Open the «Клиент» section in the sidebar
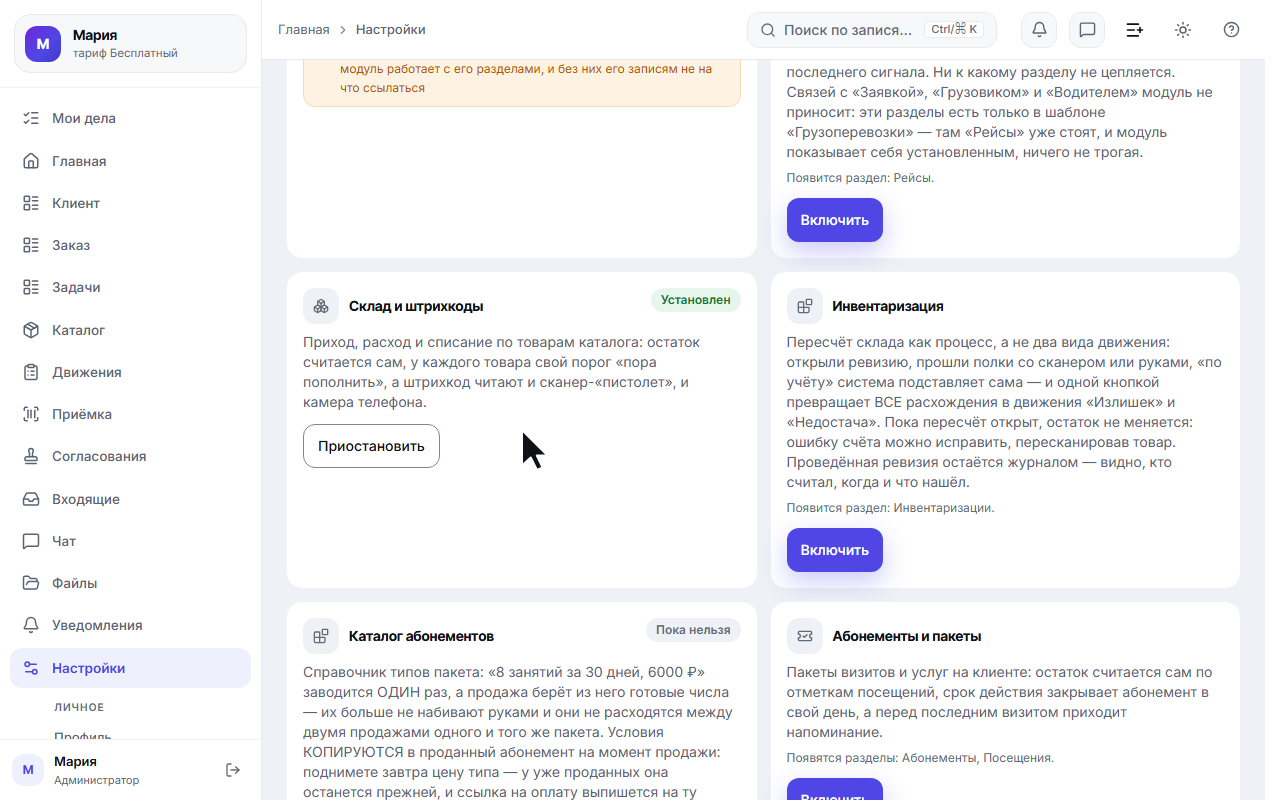Screen dimensions: 1280x800 point(130,203)
